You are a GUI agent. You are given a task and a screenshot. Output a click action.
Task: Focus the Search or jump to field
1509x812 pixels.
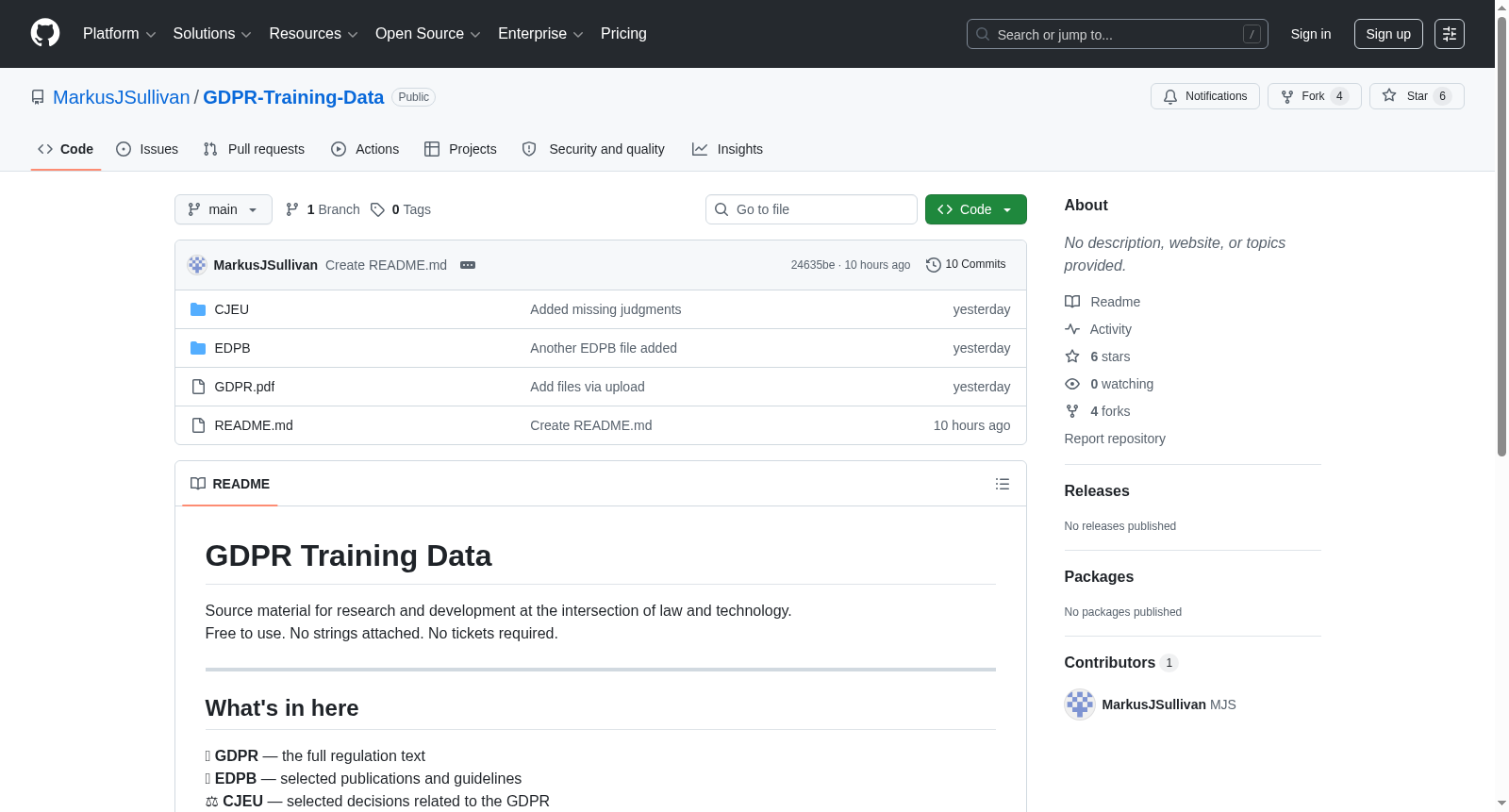tap(1118, 34)
